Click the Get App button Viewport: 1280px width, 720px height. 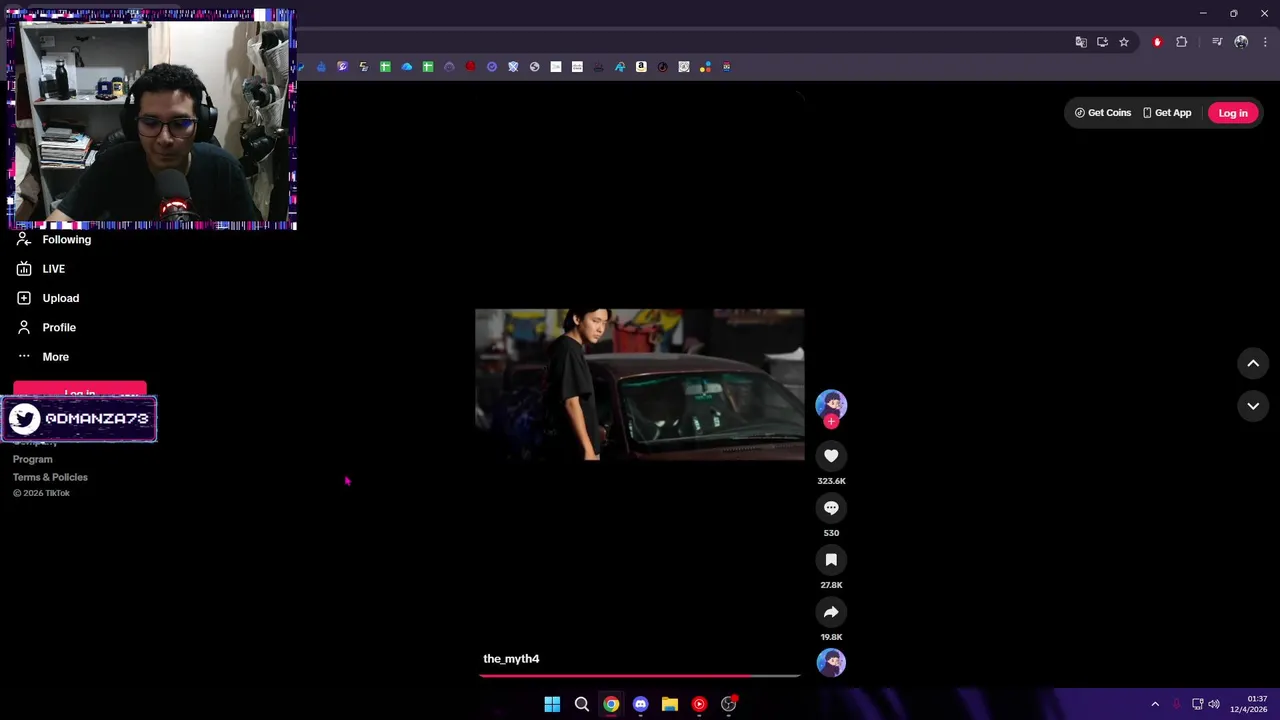pos(1167,113)
